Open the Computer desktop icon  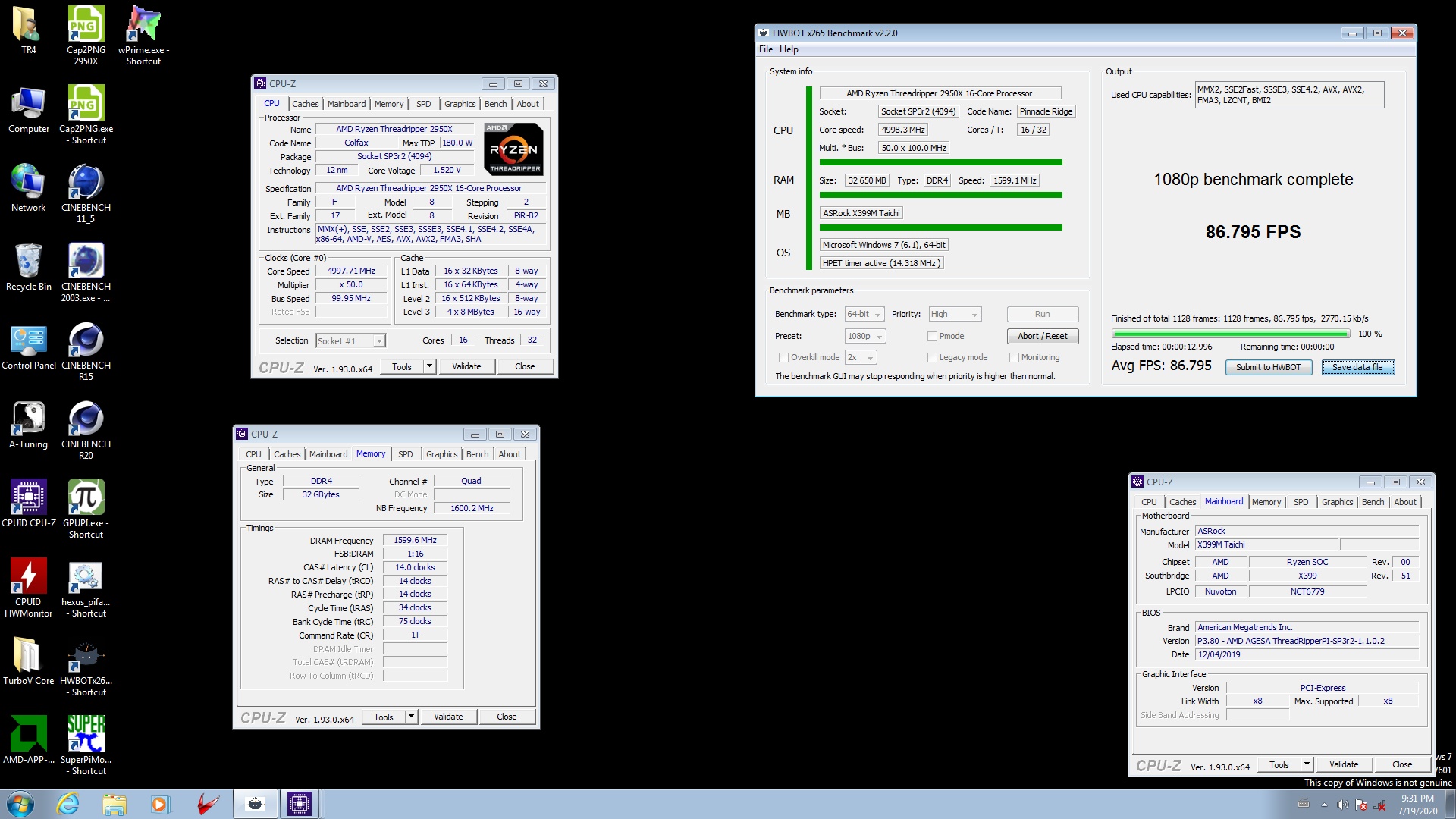click(28, 110)
